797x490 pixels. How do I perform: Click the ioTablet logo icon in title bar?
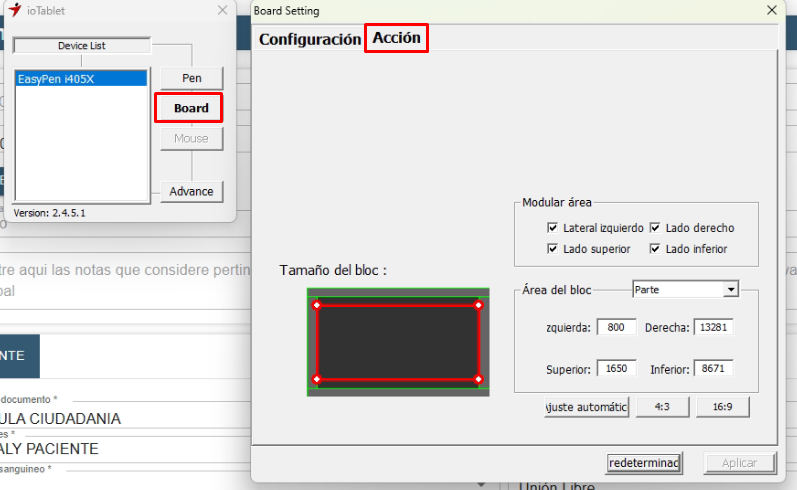[14, 10]
